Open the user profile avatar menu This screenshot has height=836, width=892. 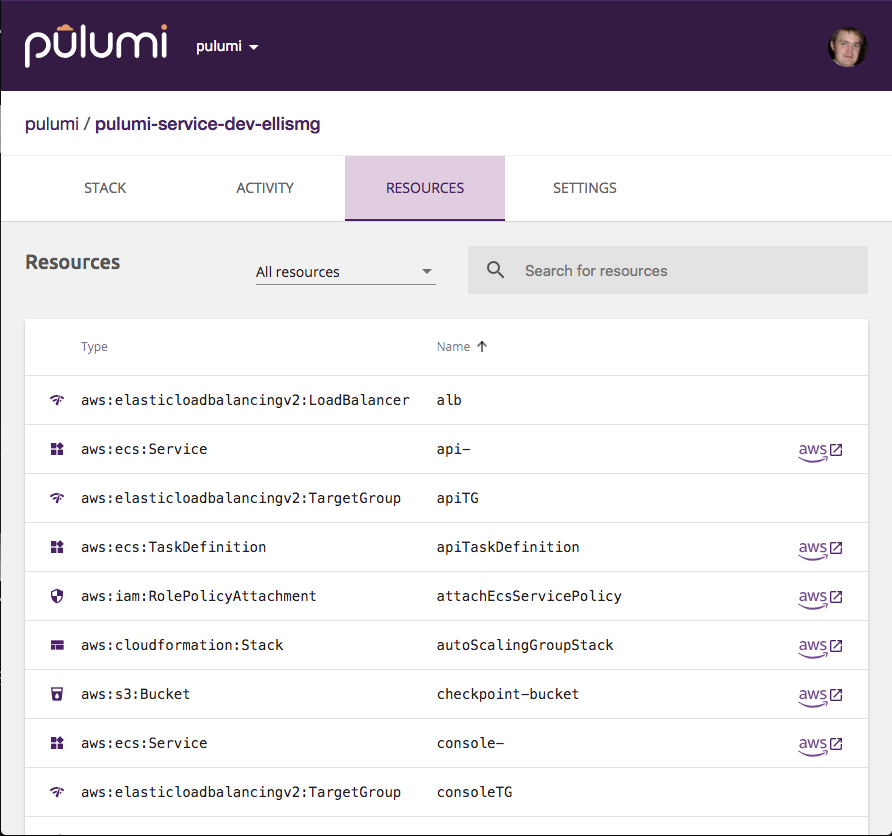(847, 47)
